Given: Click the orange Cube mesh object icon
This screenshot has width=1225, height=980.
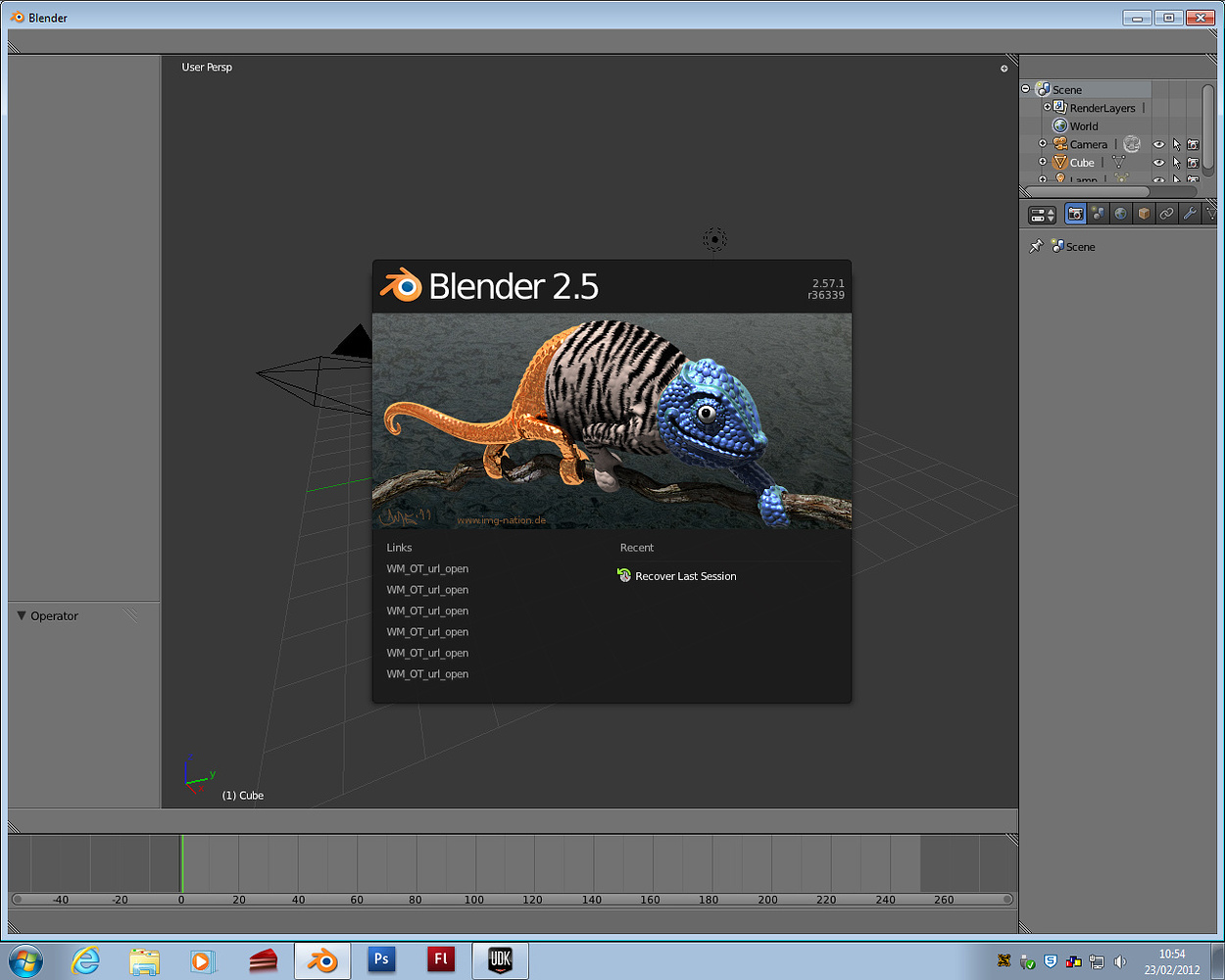Looking at the screenshot, I should pos(1060,163).
